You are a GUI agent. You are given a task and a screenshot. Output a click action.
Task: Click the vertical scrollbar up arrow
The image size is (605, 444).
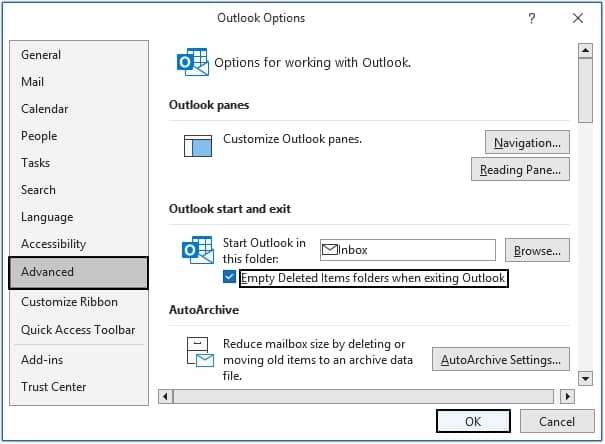[x=585, y=51]
